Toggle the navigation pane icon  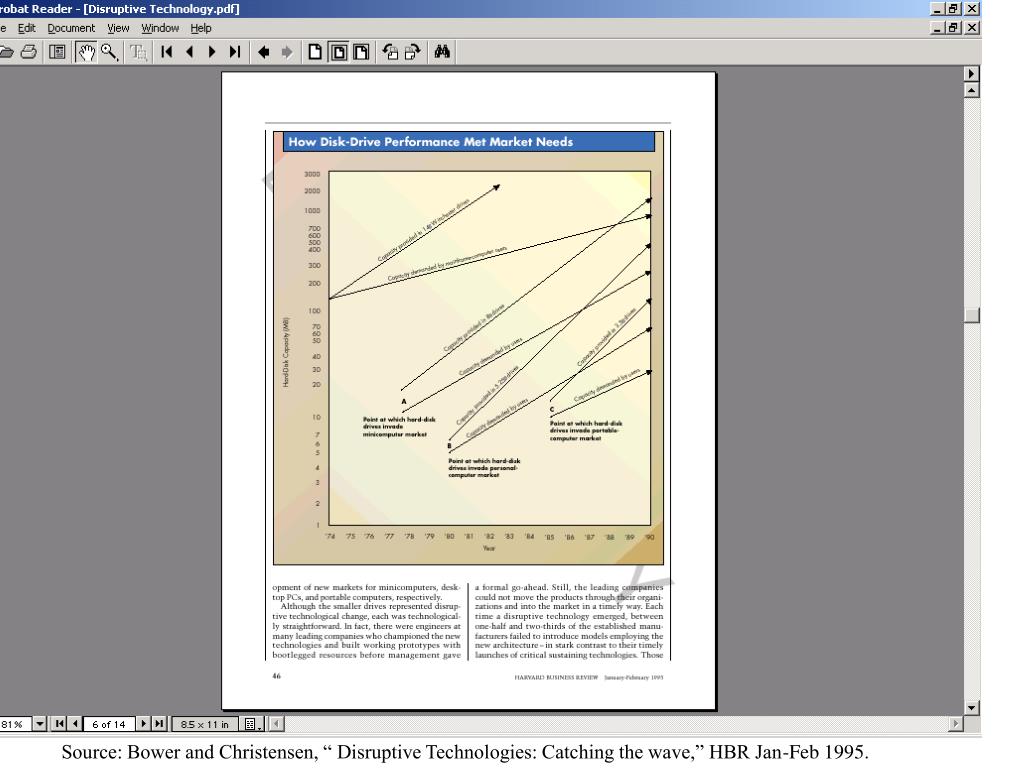click(x=57, y=52)
